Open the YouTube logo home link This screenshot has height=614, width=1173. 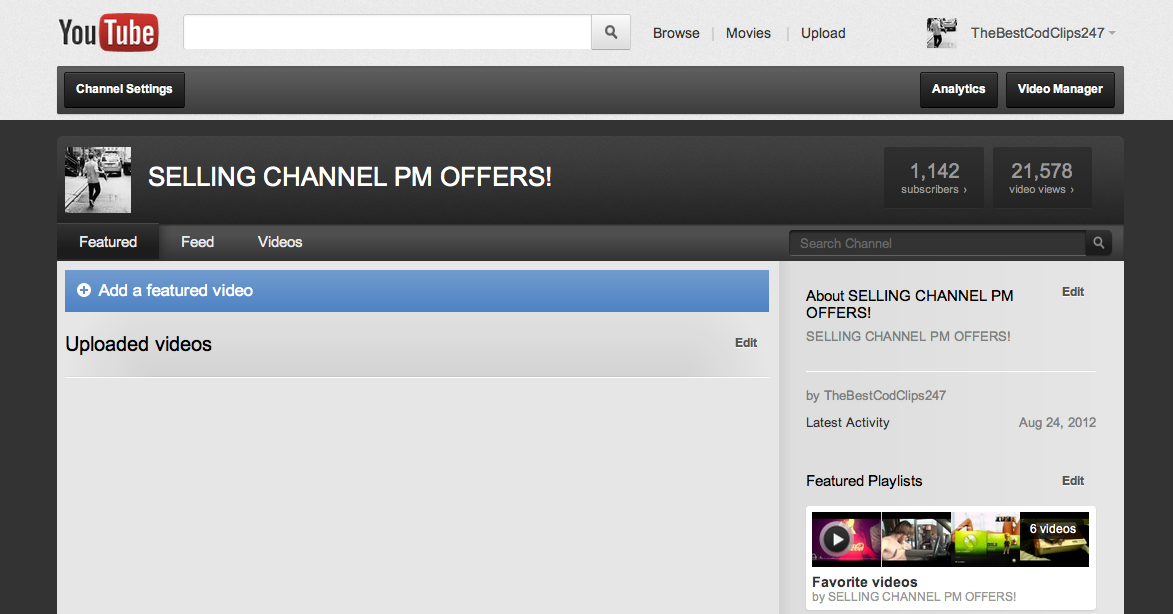pos(108,32)
